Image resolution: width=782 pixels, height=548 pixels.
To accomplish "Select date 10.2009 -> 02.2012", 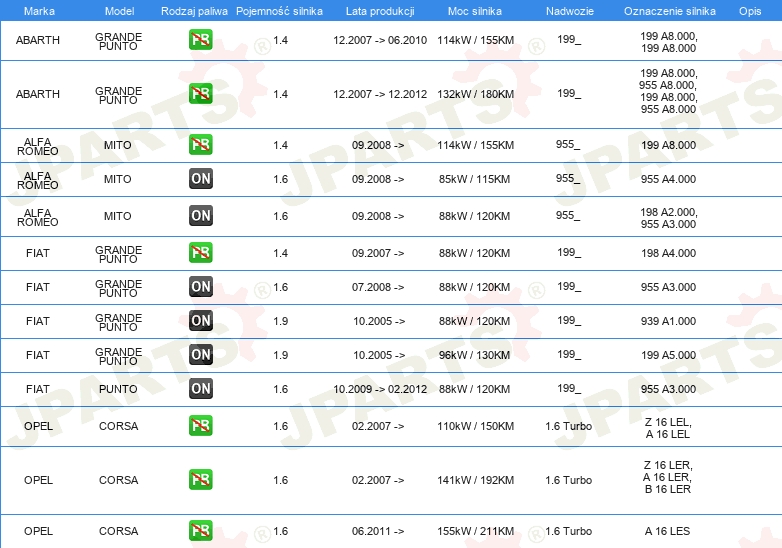I will [x=380, y=389].
